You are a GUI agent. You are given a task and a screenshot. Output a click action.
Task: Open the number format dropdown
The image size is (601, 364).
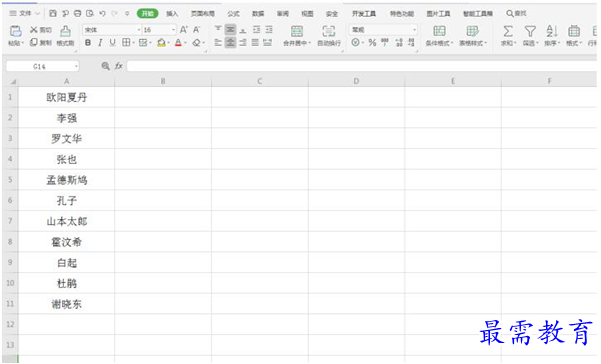point(414,30)
